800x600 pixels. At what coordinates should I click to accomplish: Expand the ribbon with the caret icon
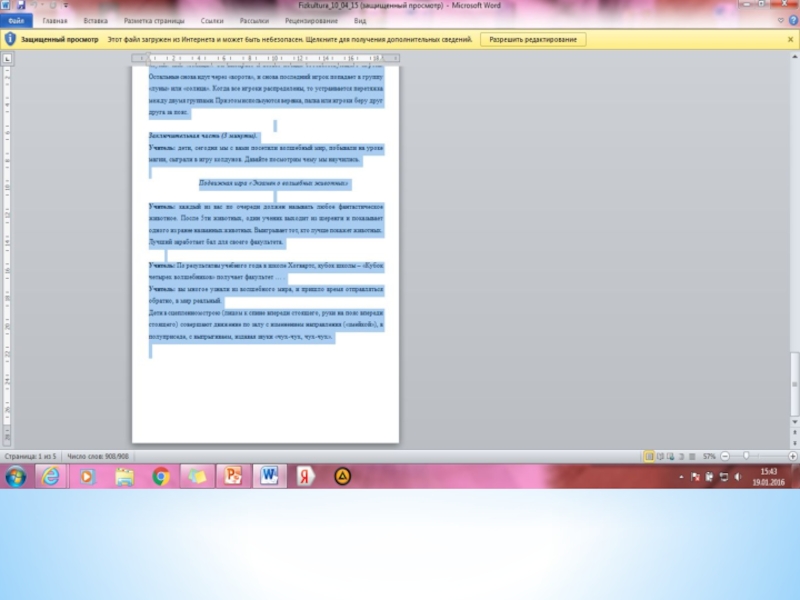(781, 20)
